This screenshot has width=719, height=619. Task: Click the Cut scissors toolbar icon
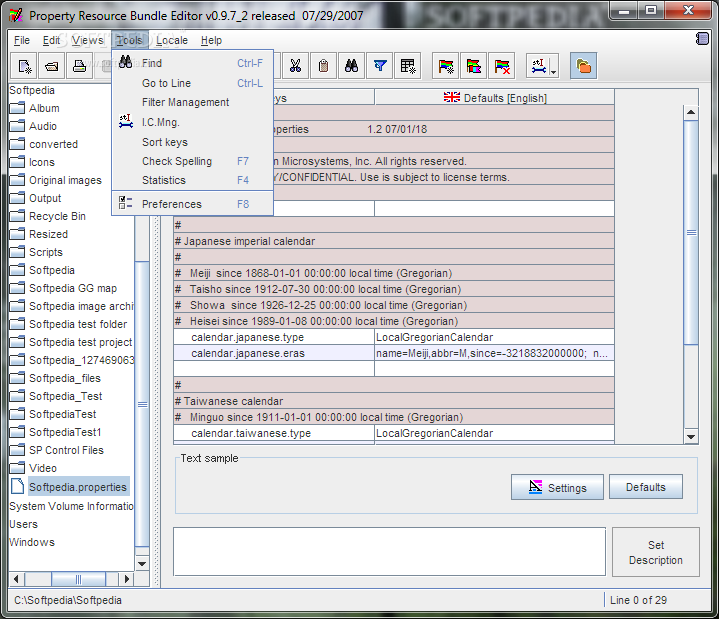click(x=295, y=66)
